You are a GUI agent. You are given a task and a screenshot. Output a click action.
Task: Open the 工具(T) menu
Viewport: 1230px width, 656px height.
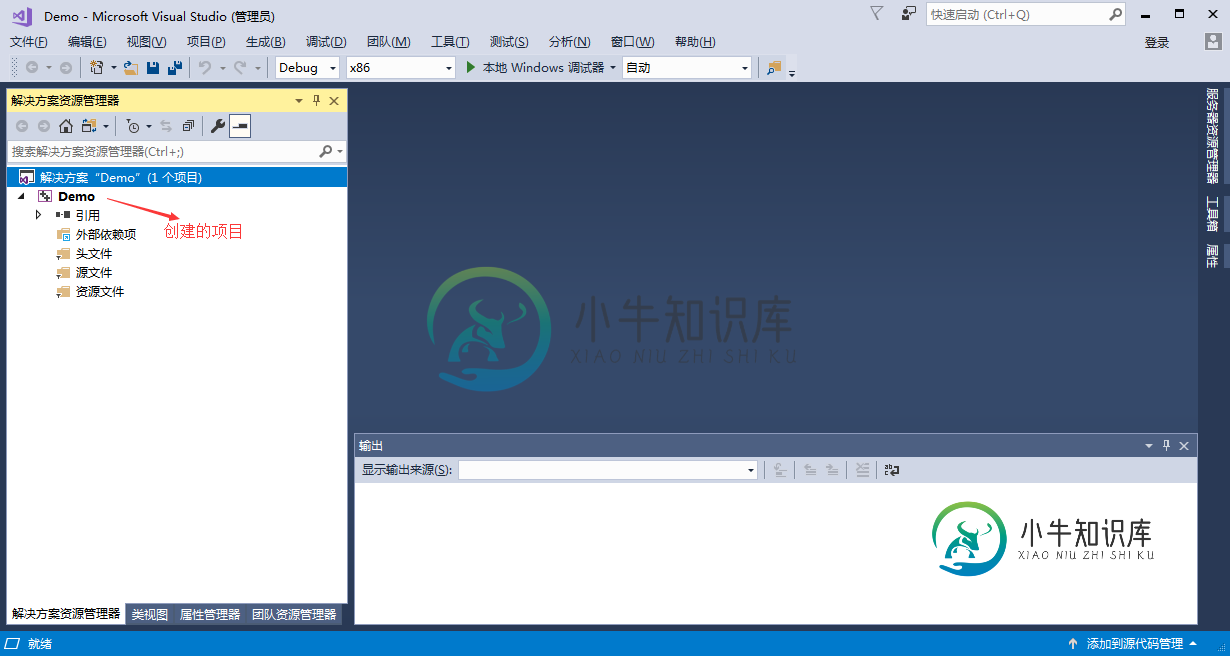450,42
